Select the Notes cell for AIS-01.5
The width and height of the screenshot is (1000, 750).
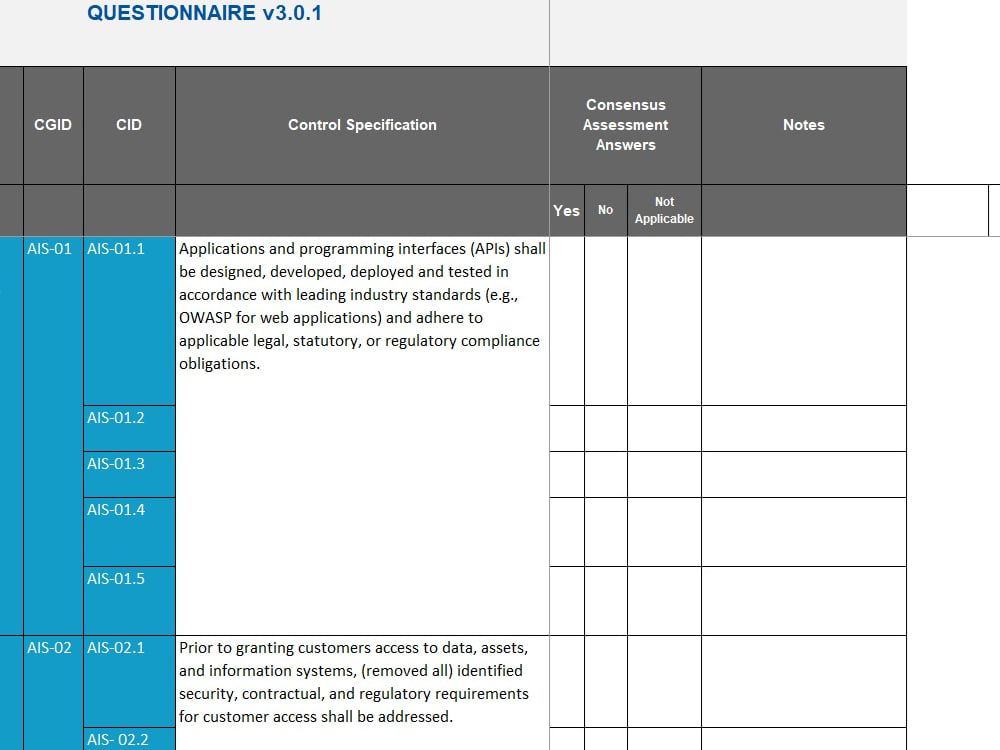[804, 601]
